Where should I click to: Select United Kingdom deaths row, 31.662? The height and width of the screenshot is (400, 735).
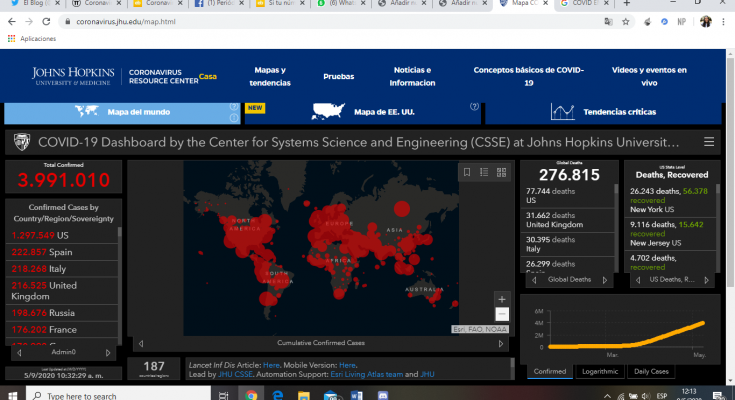coord(567,220)
